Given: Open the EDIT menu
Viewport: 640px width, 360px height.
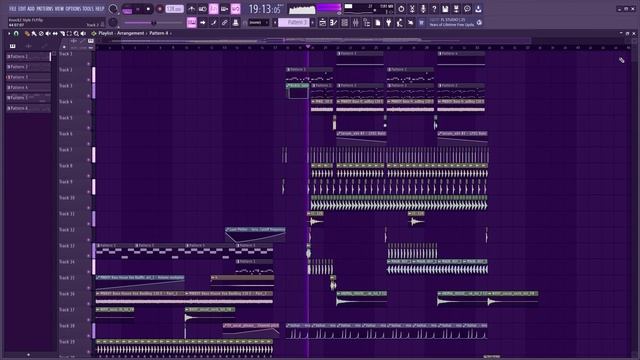Looking at the screenshot, I should [22, 9].
